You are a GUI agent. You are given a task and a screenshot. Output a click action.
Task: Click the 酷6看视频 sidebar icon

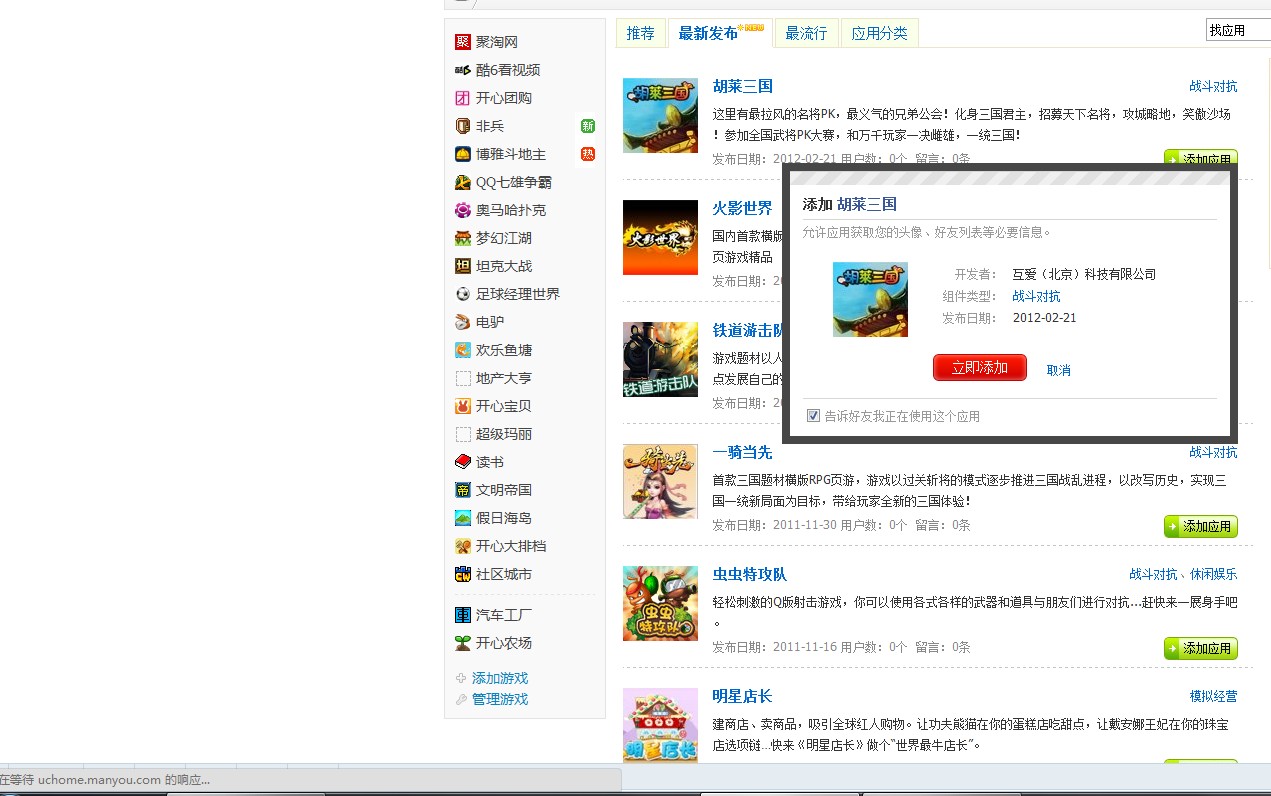462,70
